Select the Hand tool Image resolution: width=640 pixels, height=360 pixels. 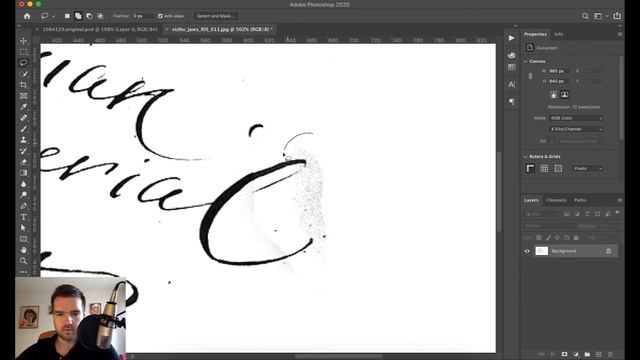pos(23,250)
